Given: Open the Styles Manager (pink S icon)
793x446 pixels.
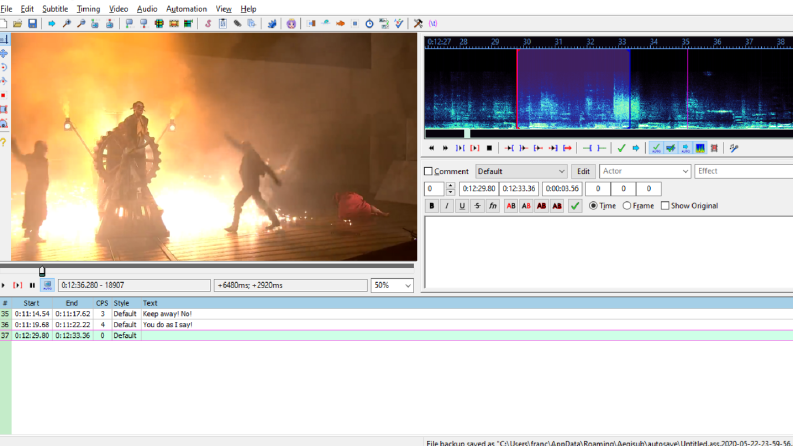Looking at the screenshot, I should click(x=208, y=23).
